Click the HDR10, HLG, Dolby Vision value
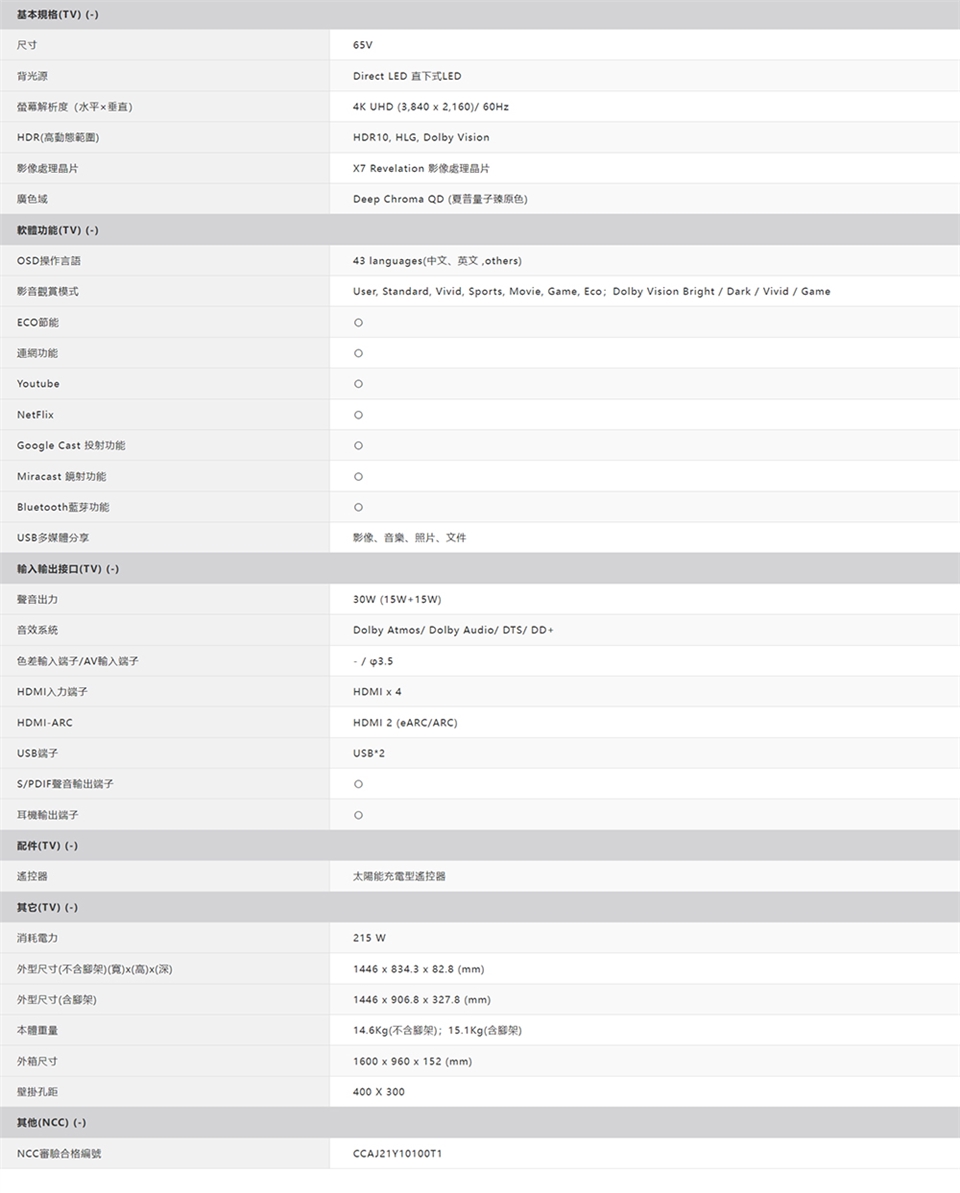960x1193 pixels. [x=421, y=137]
